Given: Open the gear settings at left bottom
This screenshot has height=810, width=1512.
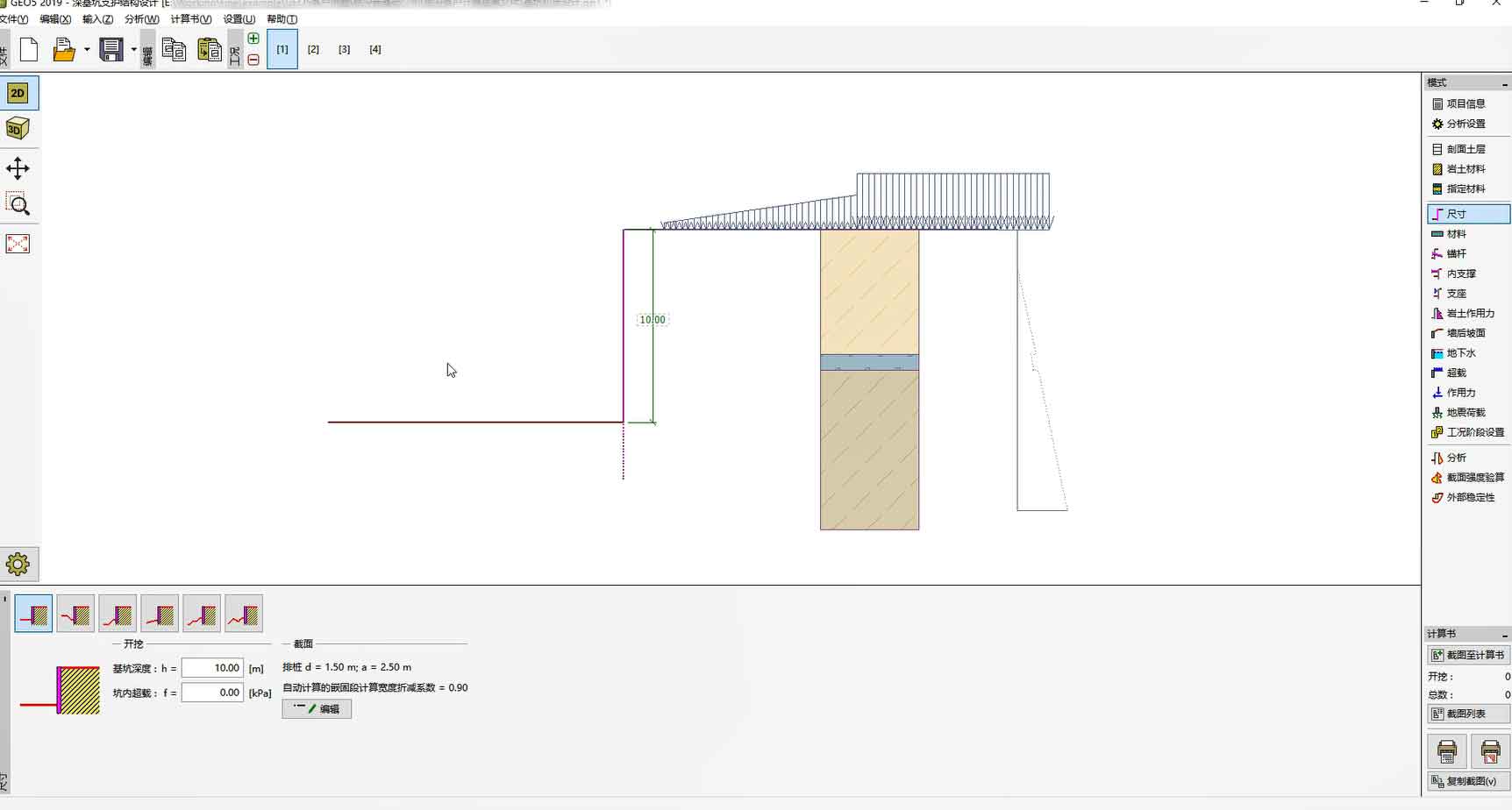Looking at the screenshot, I should point(18,564).
